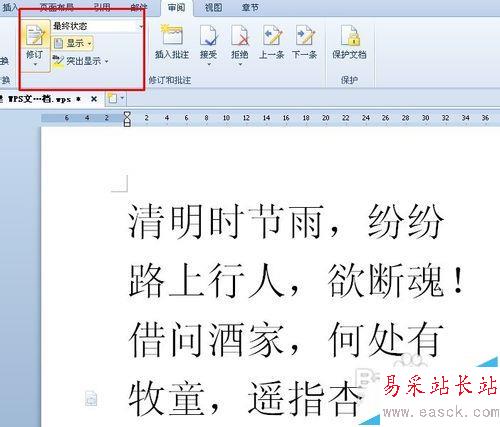Close the WPS document tab
The width and height of the screenshot is (500, 427).
pyautogui.click(x=94, y=99)
